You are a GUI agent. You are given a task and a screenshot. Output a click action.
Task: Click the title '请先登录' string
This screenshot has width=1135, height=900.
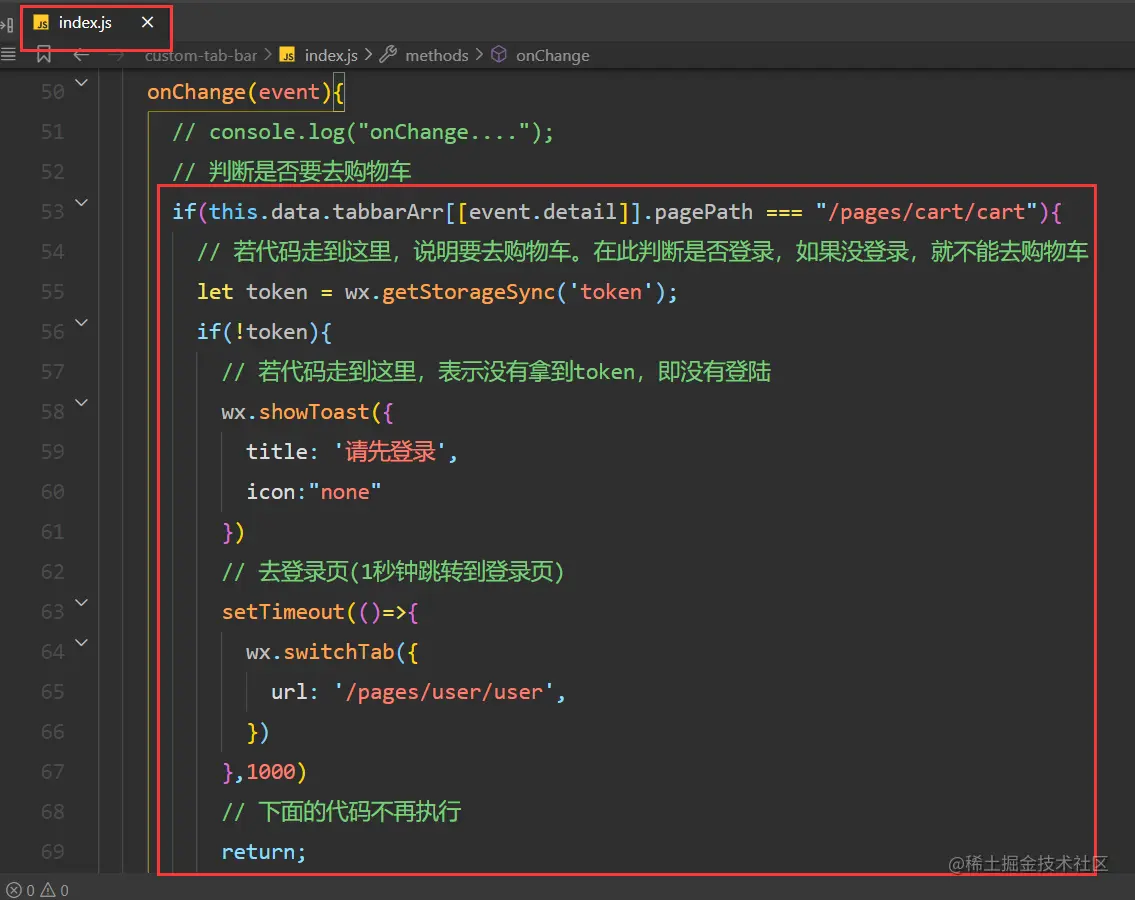tap(389, 452)
